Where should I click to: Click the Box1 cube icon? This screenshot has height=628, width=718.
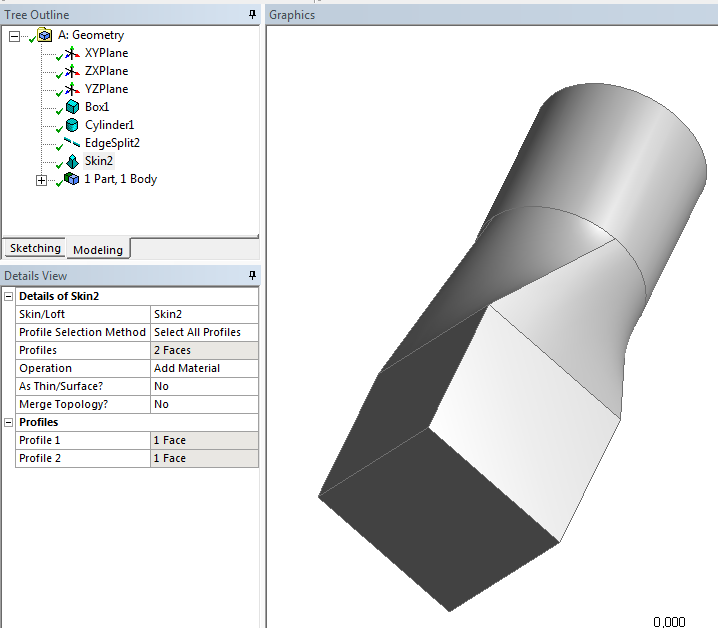[72, 107]
